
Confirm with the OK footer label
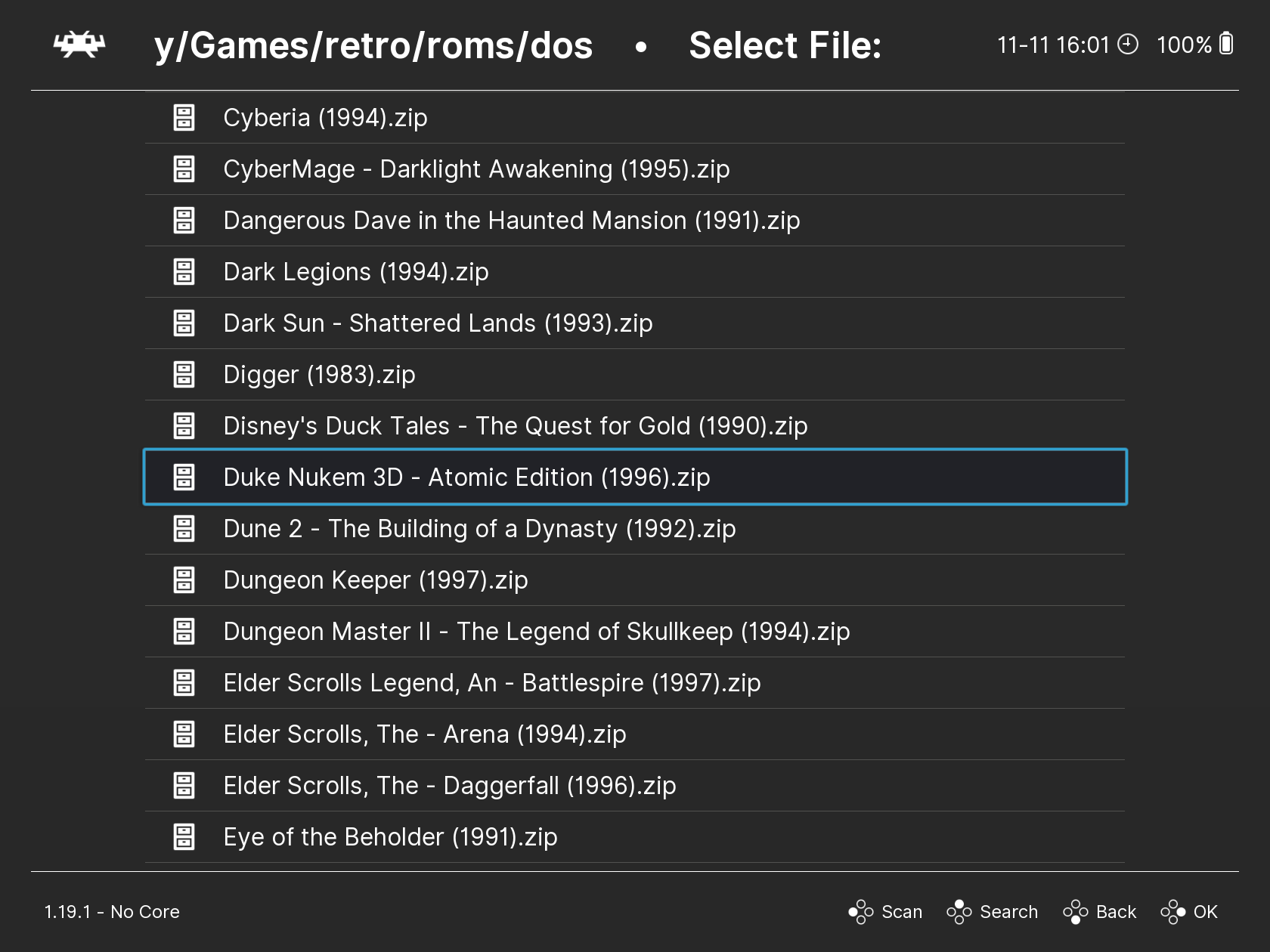click(1205, 912)
